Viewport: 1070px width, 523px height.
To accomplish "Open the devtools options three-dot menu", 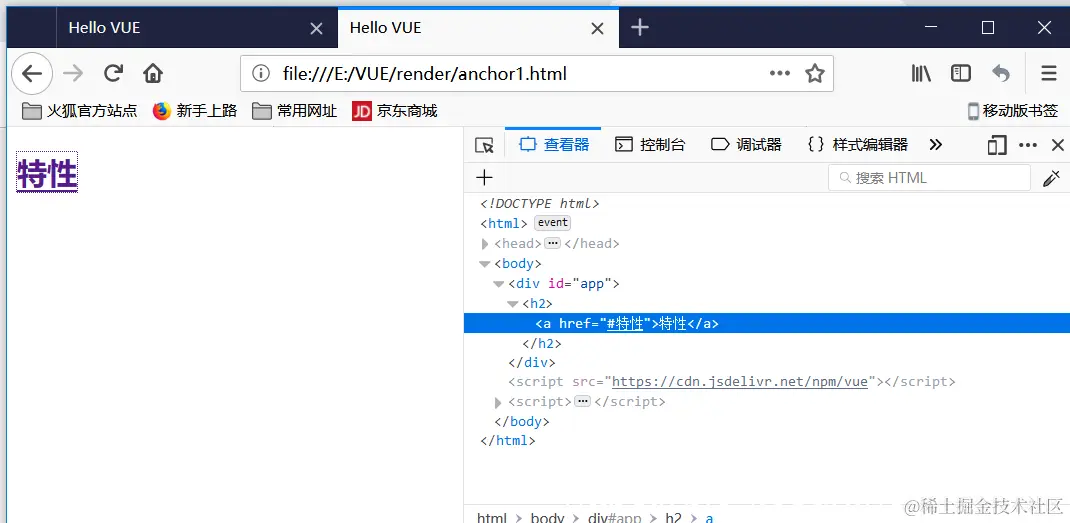I will [1028, 145].
